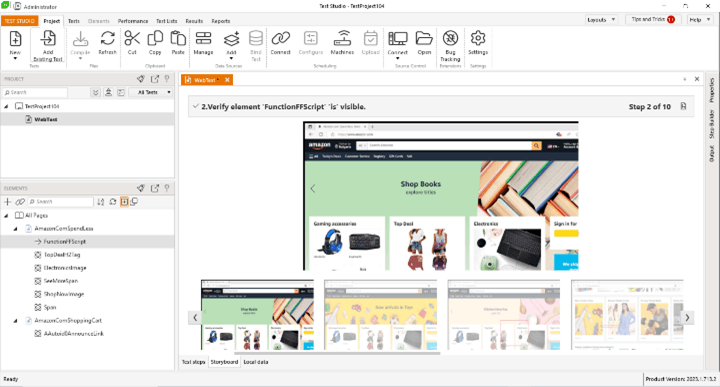Collapse the AmazonComSpendLess node
720x387 pixels.
16,229
